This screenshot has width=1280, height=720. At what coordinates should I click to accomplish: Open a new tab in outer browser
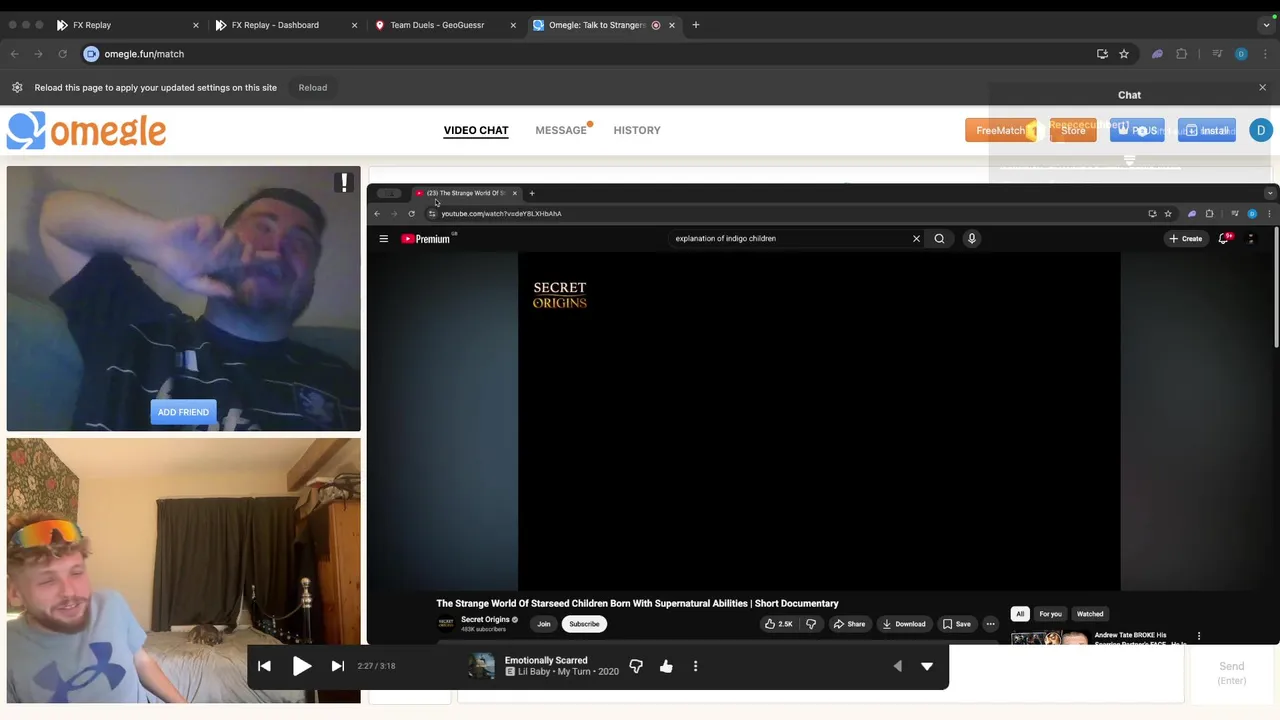coord(696,25)
